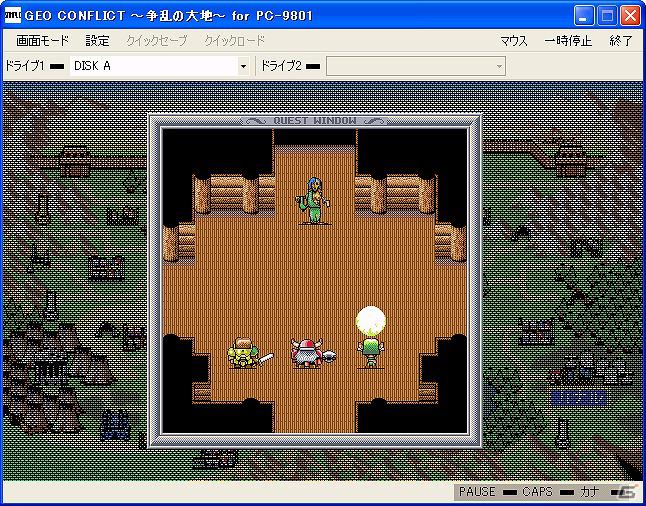Viewport: 646px width, 506px height.
Task: Click the ドライブ2 label
Action: pyautogui.click(x=281, y=66)
